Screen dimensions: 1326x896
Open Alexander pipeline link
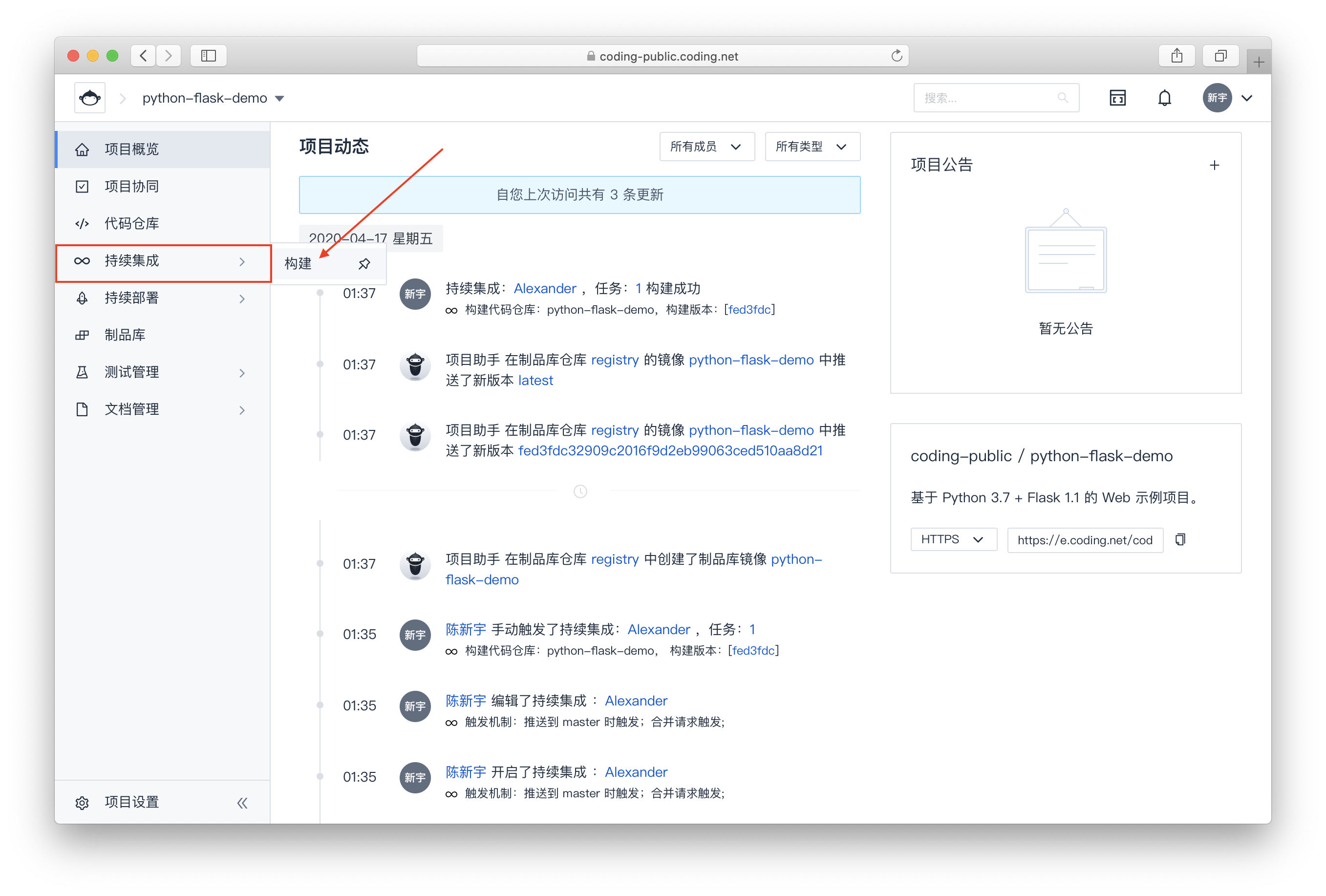coord(544,288)
